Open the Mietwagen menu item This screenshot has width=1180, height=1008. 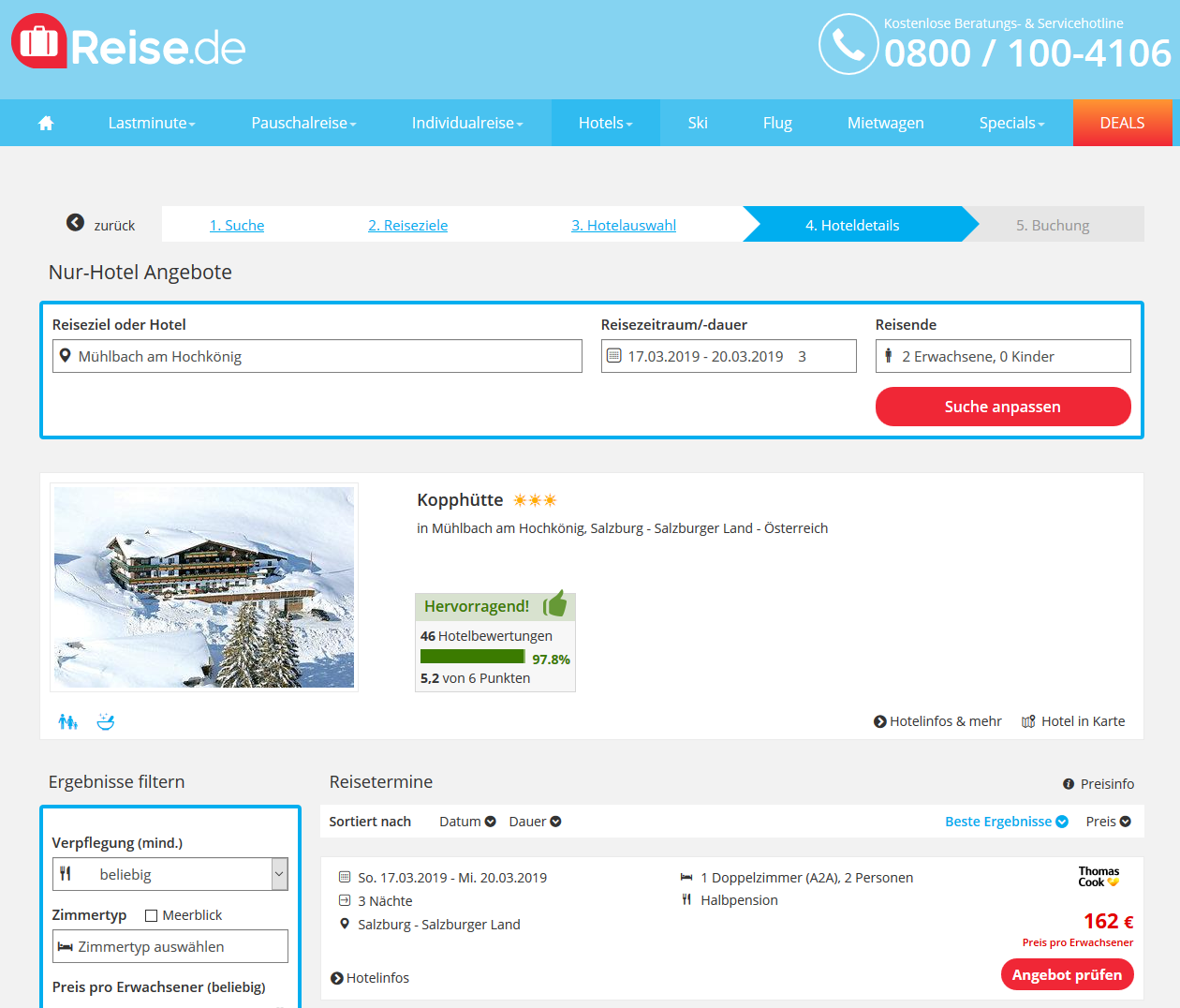885,123
